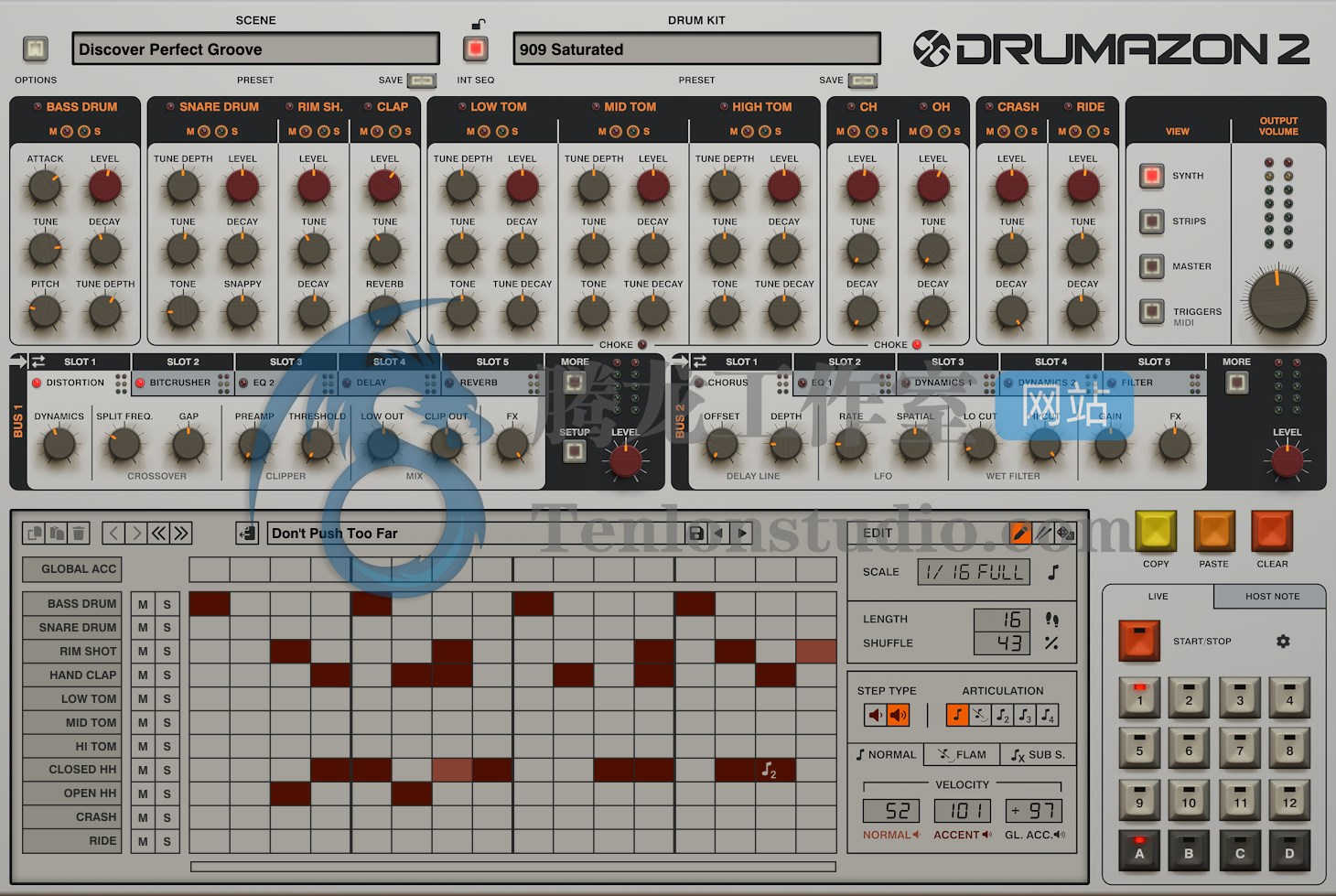Click the yellow COPY button
Screen dimensions: 1336x896
(1156, 532)
